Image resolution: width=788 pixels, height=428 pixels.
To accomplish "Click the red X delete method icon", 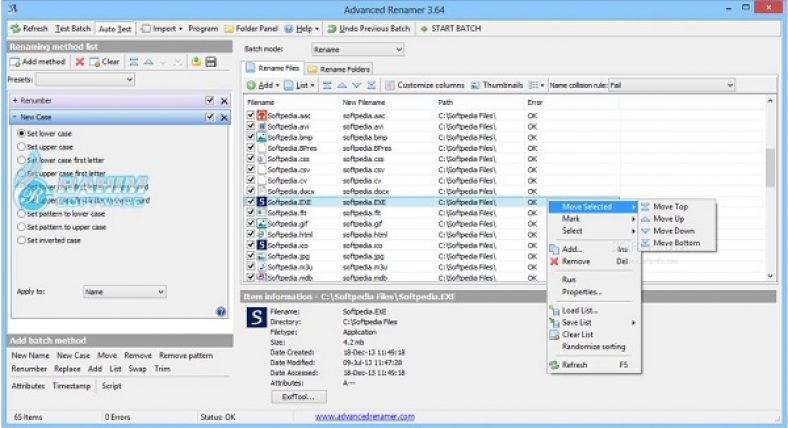I will [x=79, y=62].
